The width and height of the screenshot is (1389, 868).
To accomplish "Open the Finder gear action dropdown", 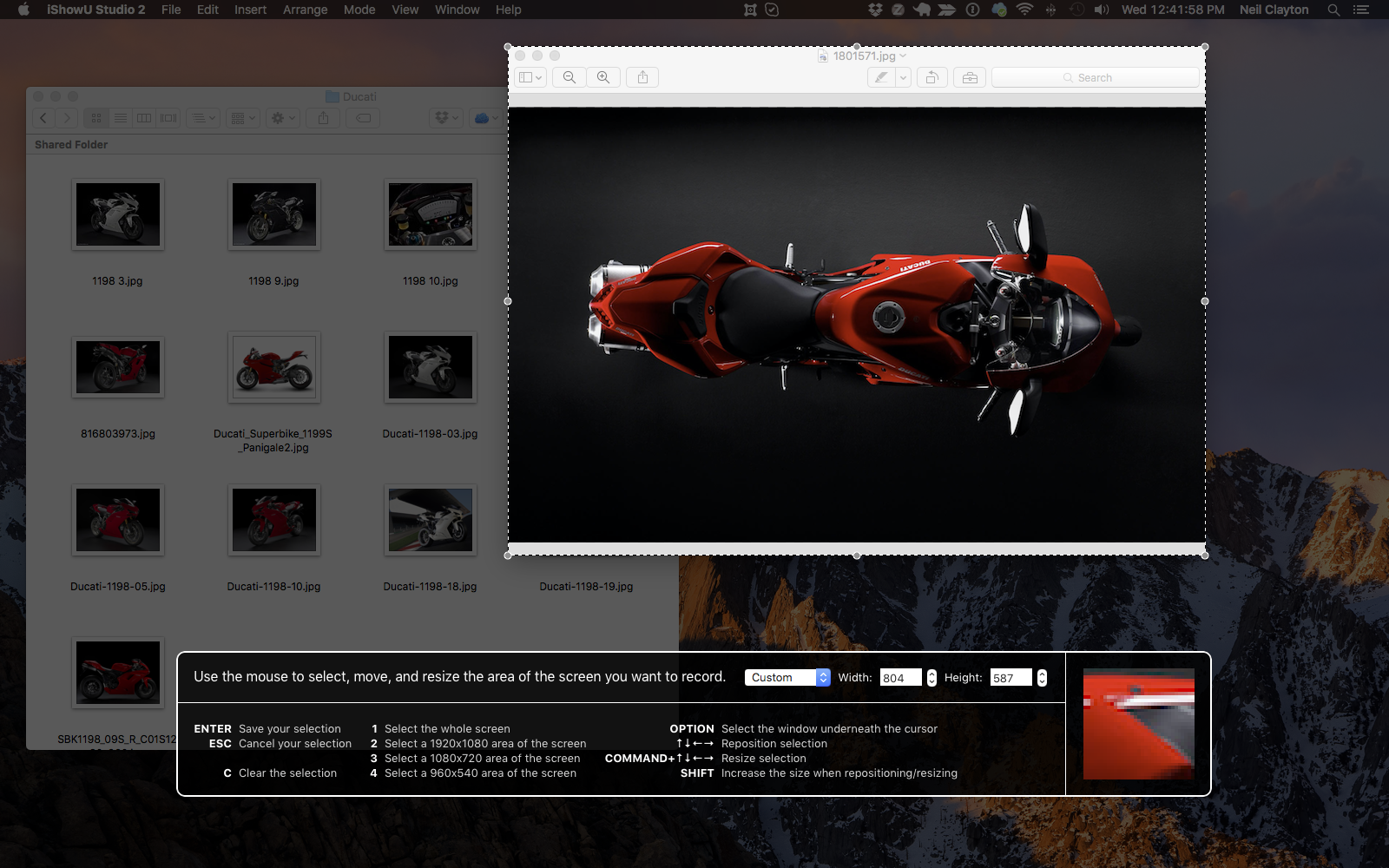I will 284,118.
